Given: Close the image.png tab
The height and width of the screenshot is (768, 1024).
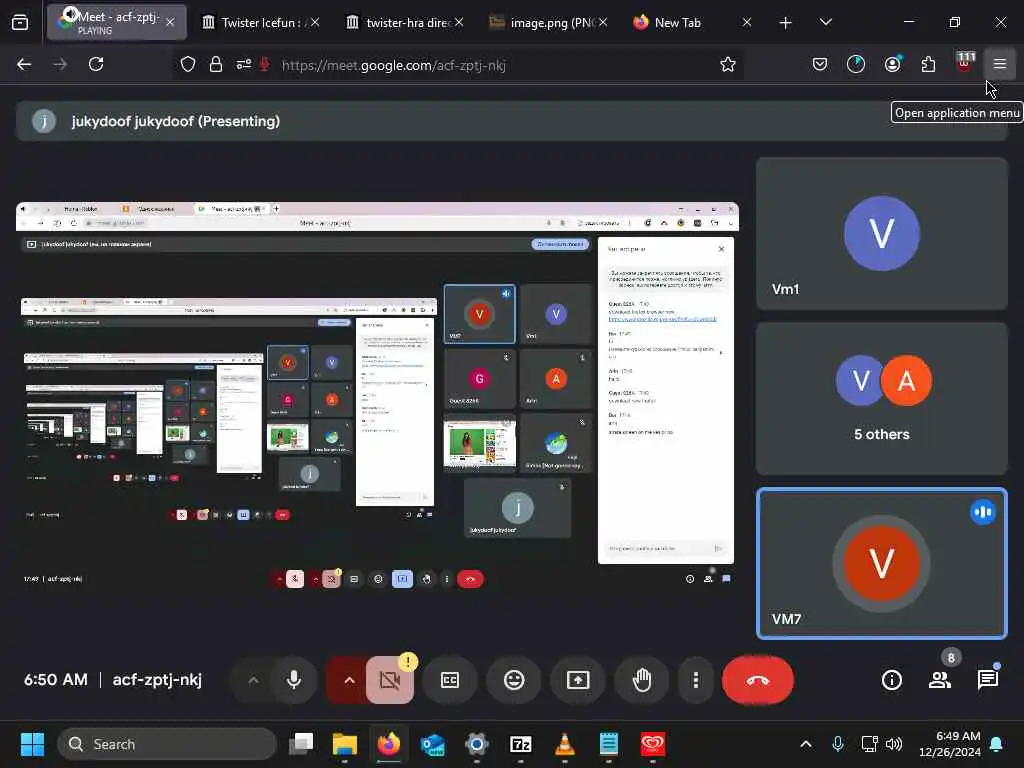Looking at the screenshot, I should pos(603,22).
